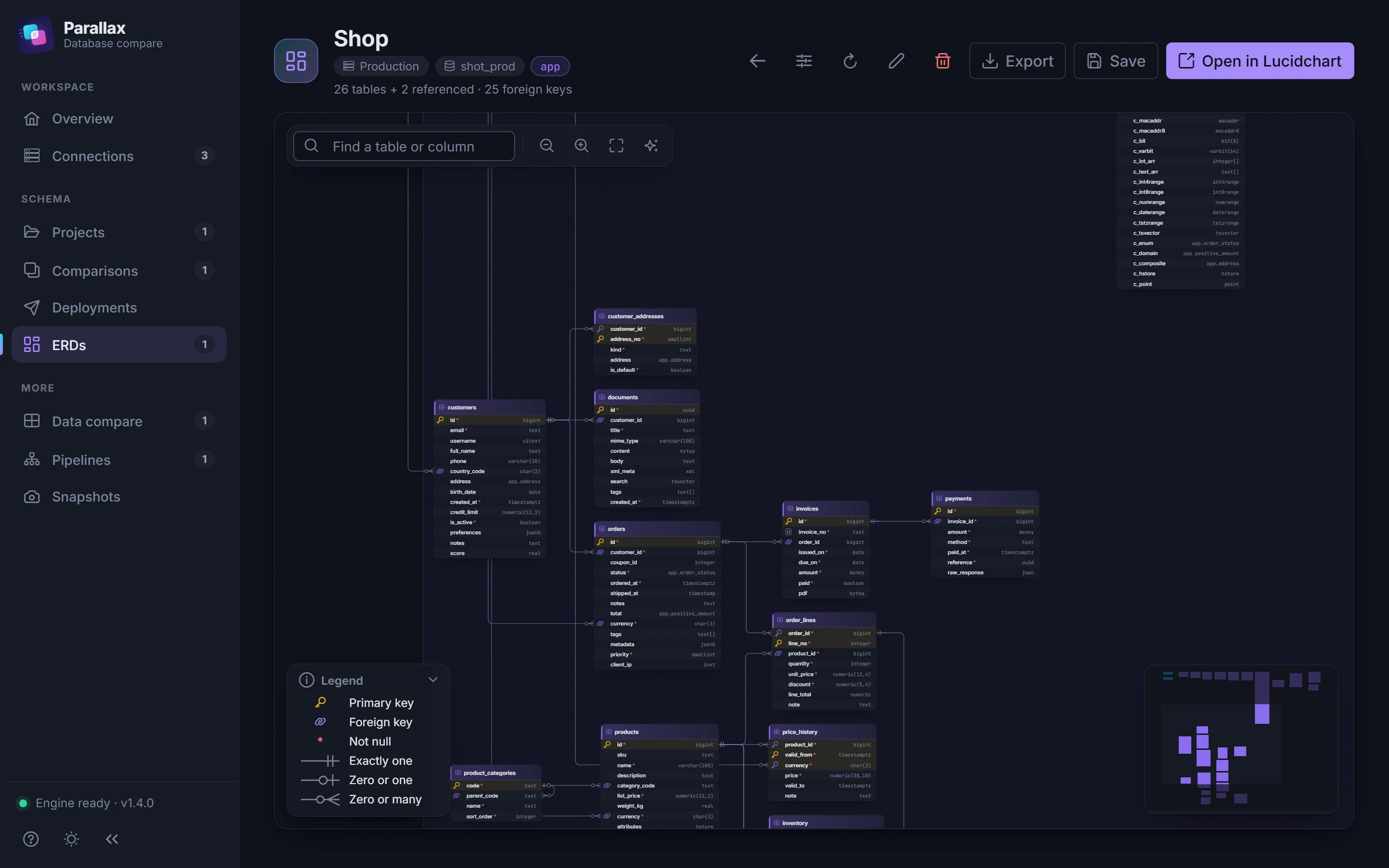
Task: Click the invoice_no unique icon in invoices
Action: click(x=789, y=532)
